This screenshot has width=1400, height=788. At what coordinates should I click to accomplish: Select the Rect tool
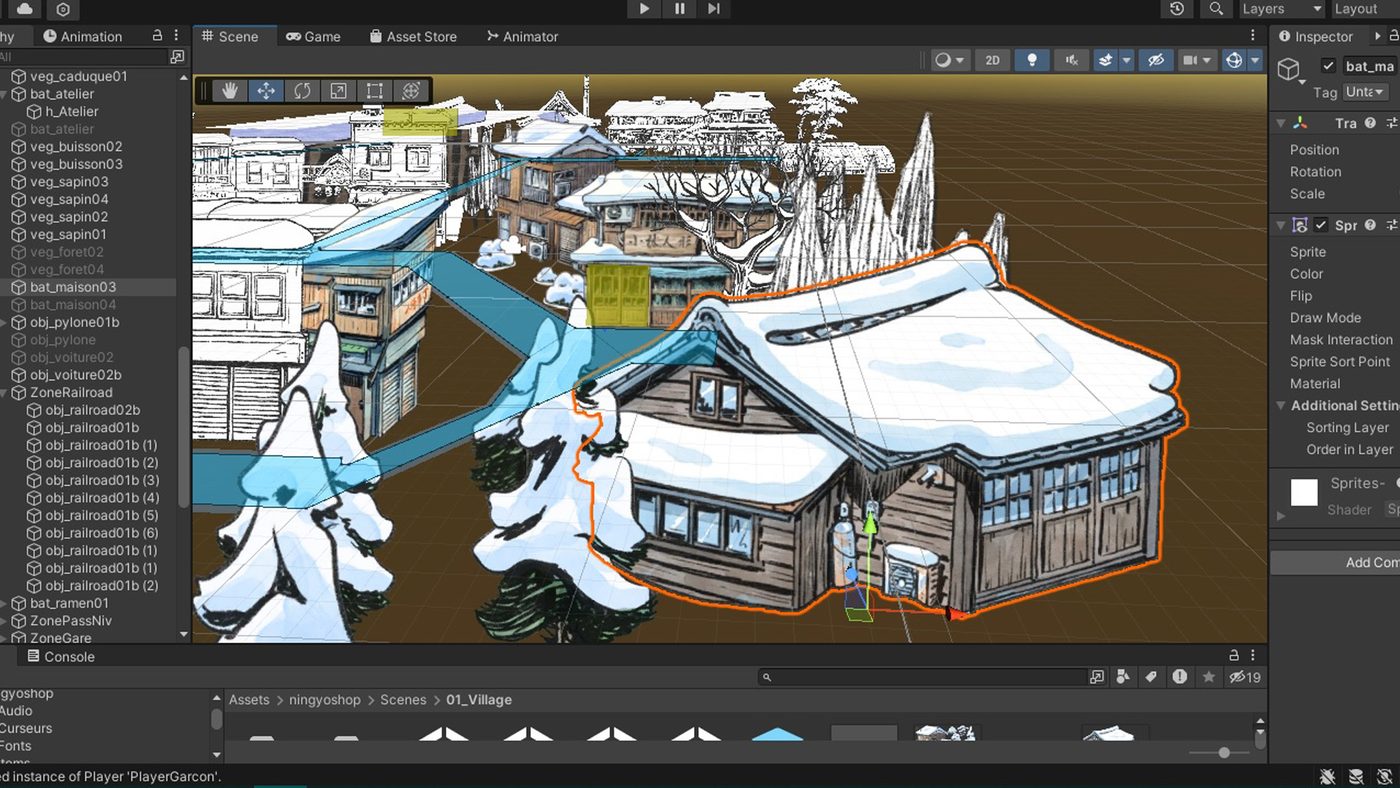coord(374,90)
